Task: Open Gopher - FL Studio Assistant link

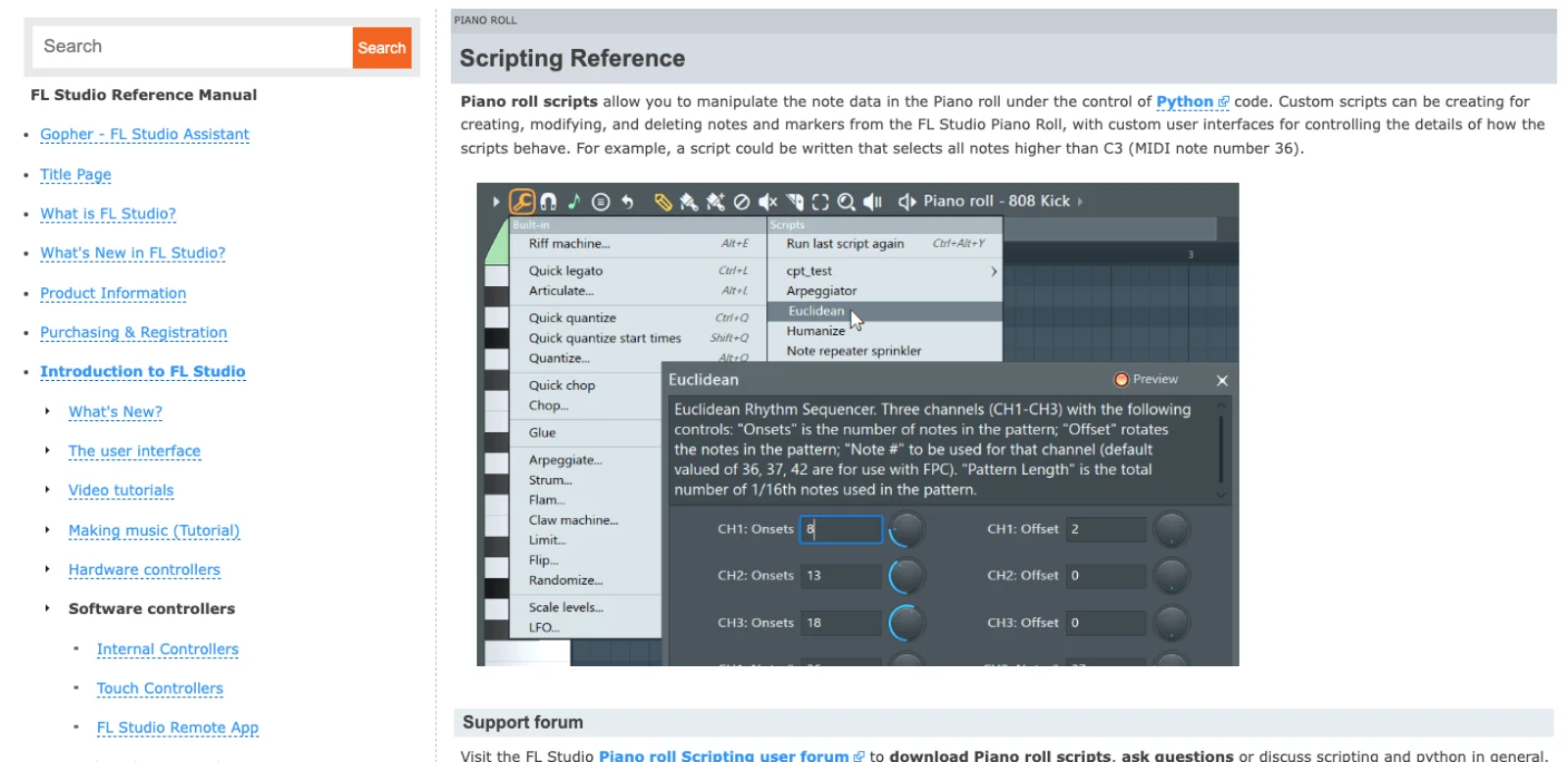Action: [144, 134]
